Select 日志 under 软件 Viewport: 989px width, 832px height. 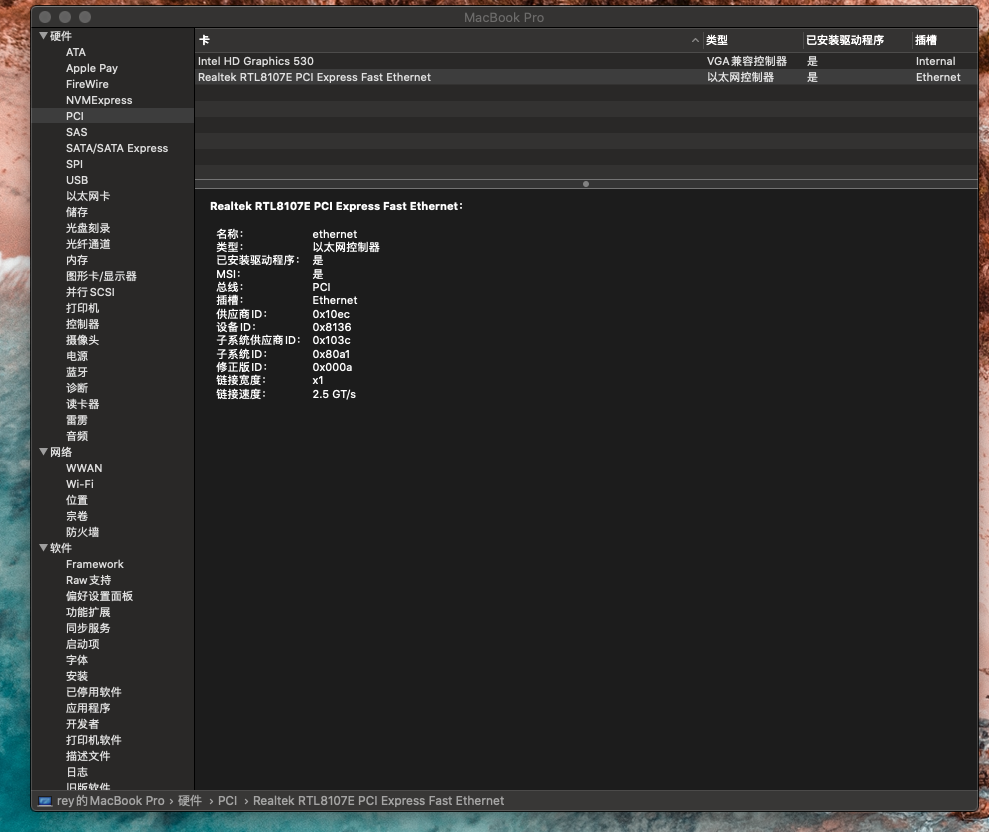[76, 772]
